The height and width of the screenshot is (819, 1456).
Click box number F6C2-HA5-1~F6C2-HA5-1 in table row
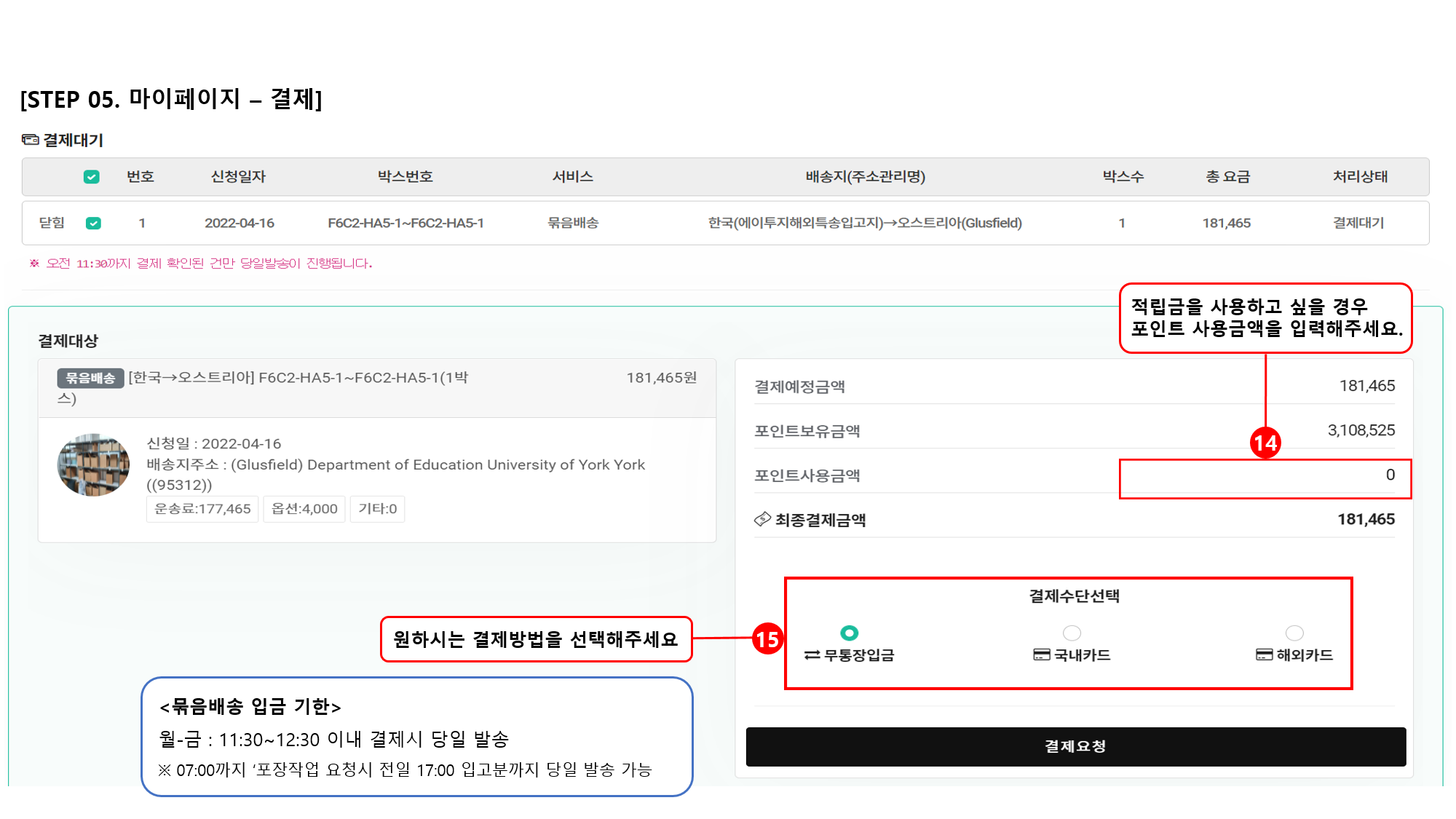click(x=405, y=223)
